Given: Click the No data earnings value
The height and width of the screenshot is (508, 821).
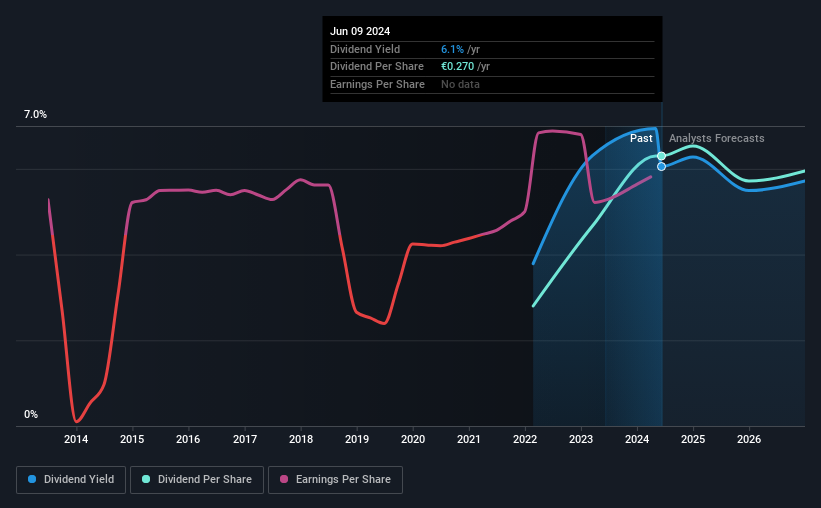Looking at the screenshot, I should [460, 84].
